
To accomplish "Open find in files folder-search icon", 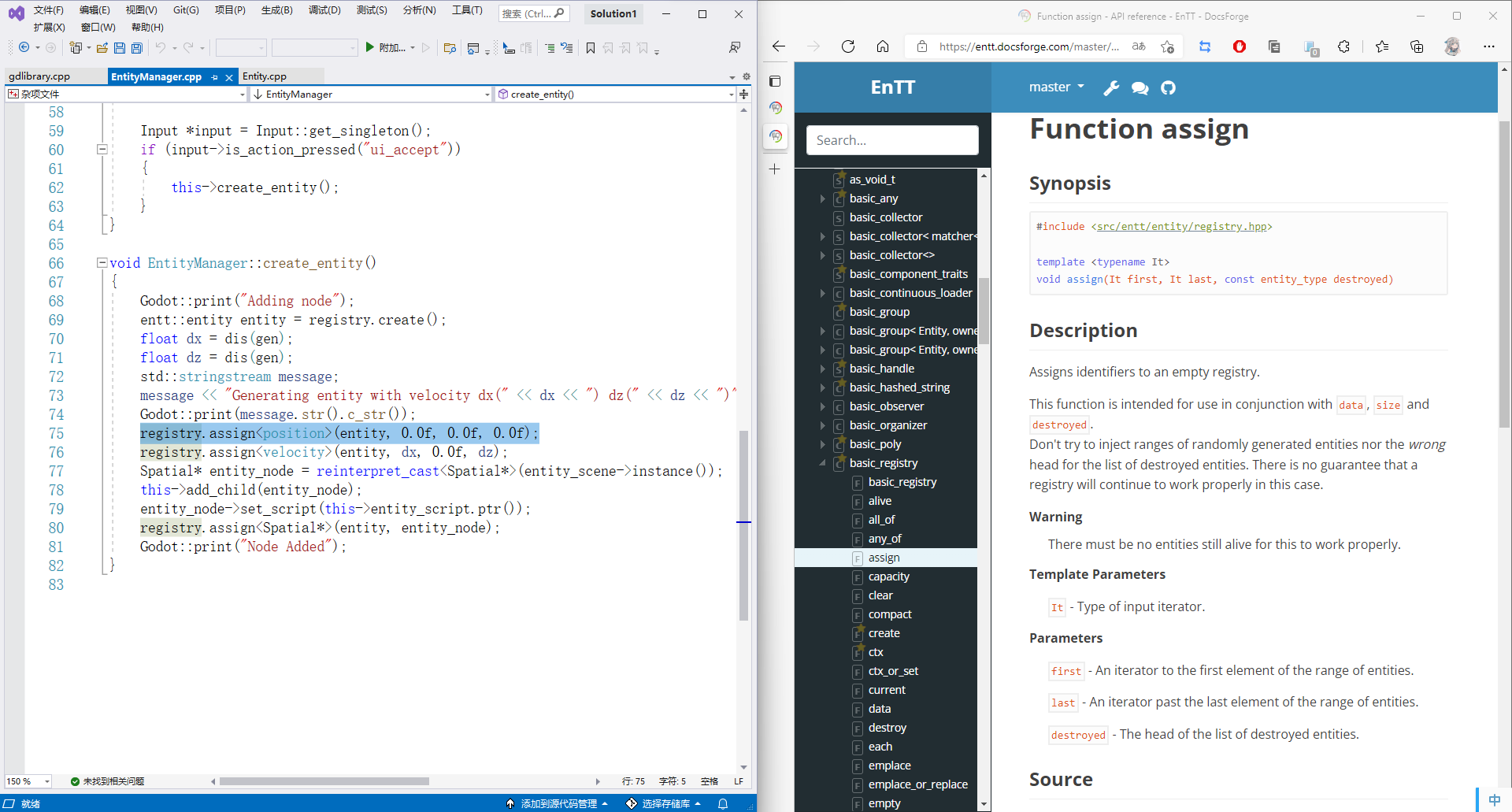I will point(450,48).
